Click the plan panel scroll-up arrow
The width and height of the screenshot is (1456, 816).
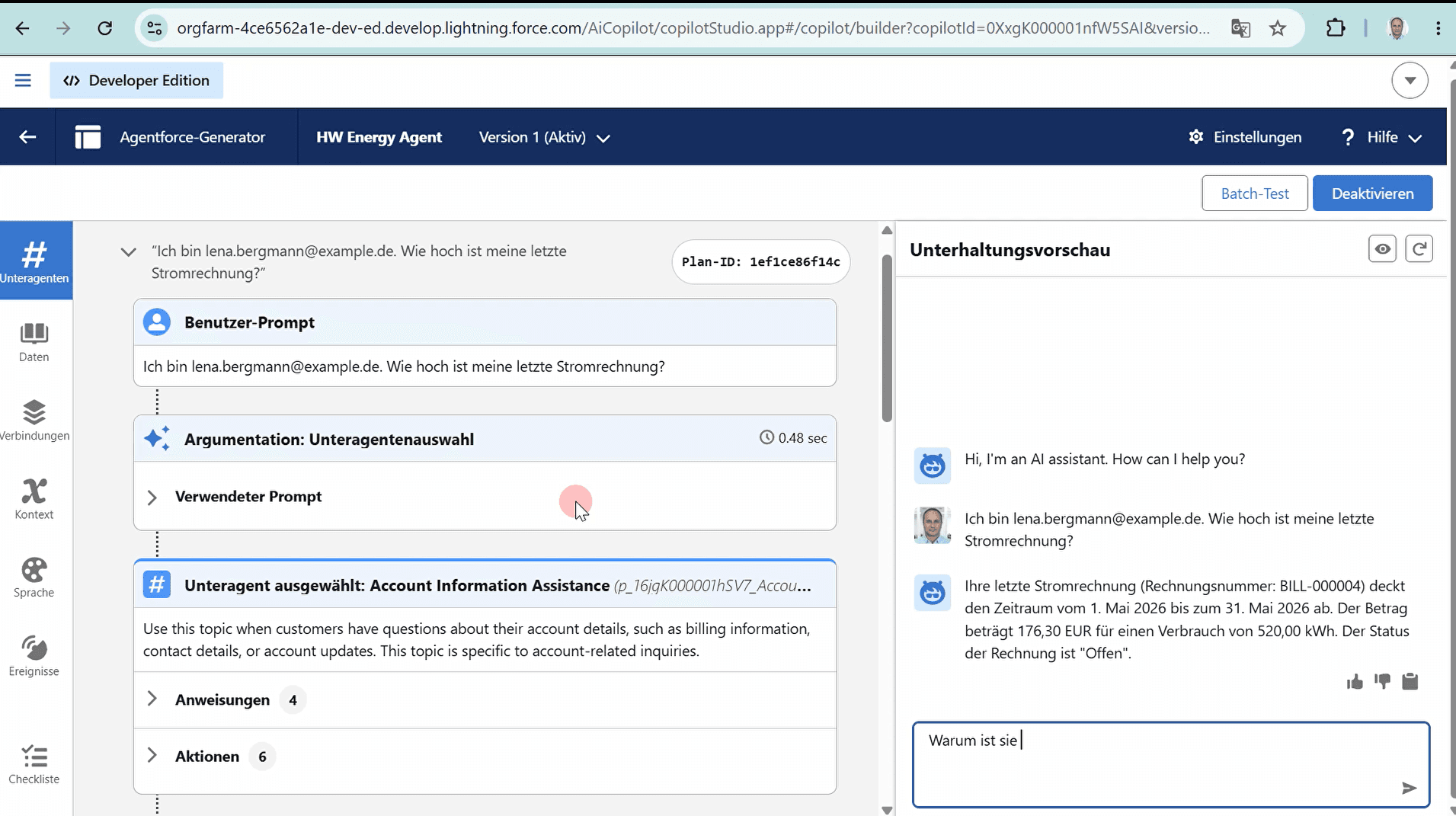(887, 230)
